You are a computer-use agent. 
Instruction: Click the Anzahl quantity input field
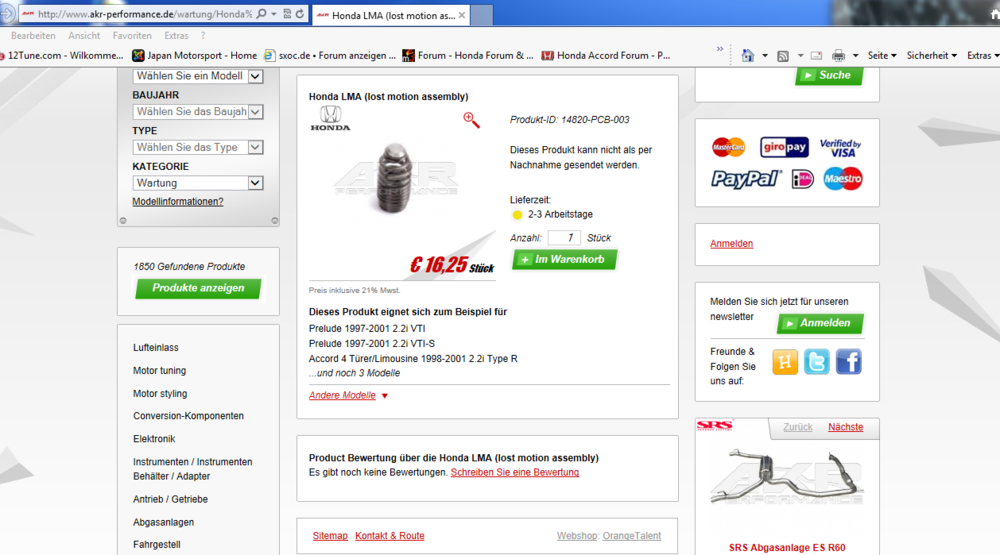(x=564, y=238)
